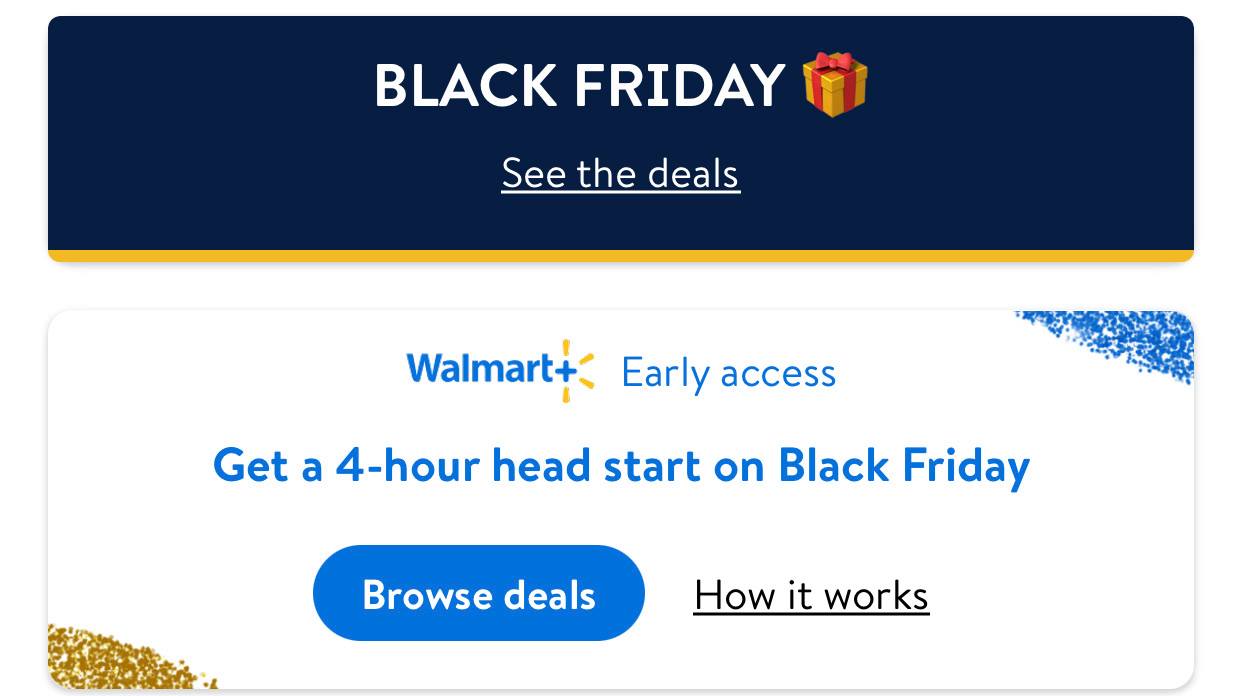Open the See the deals link
The height and width of the screenshot is (696, 1242).
pyautogui.click(x=621, y=173)
